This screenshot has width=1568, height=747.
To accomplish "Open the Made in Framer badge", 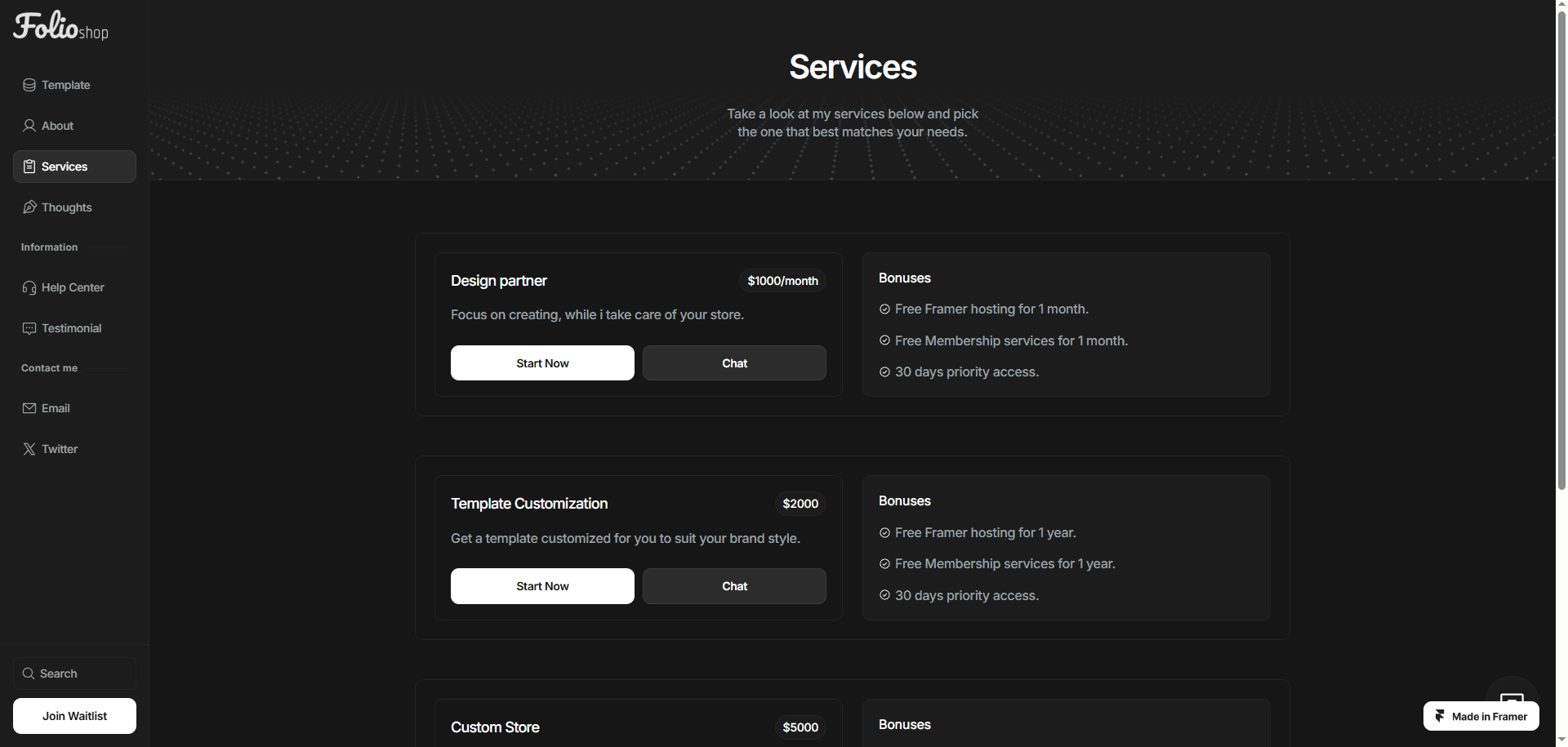I will click(1481, 716).
